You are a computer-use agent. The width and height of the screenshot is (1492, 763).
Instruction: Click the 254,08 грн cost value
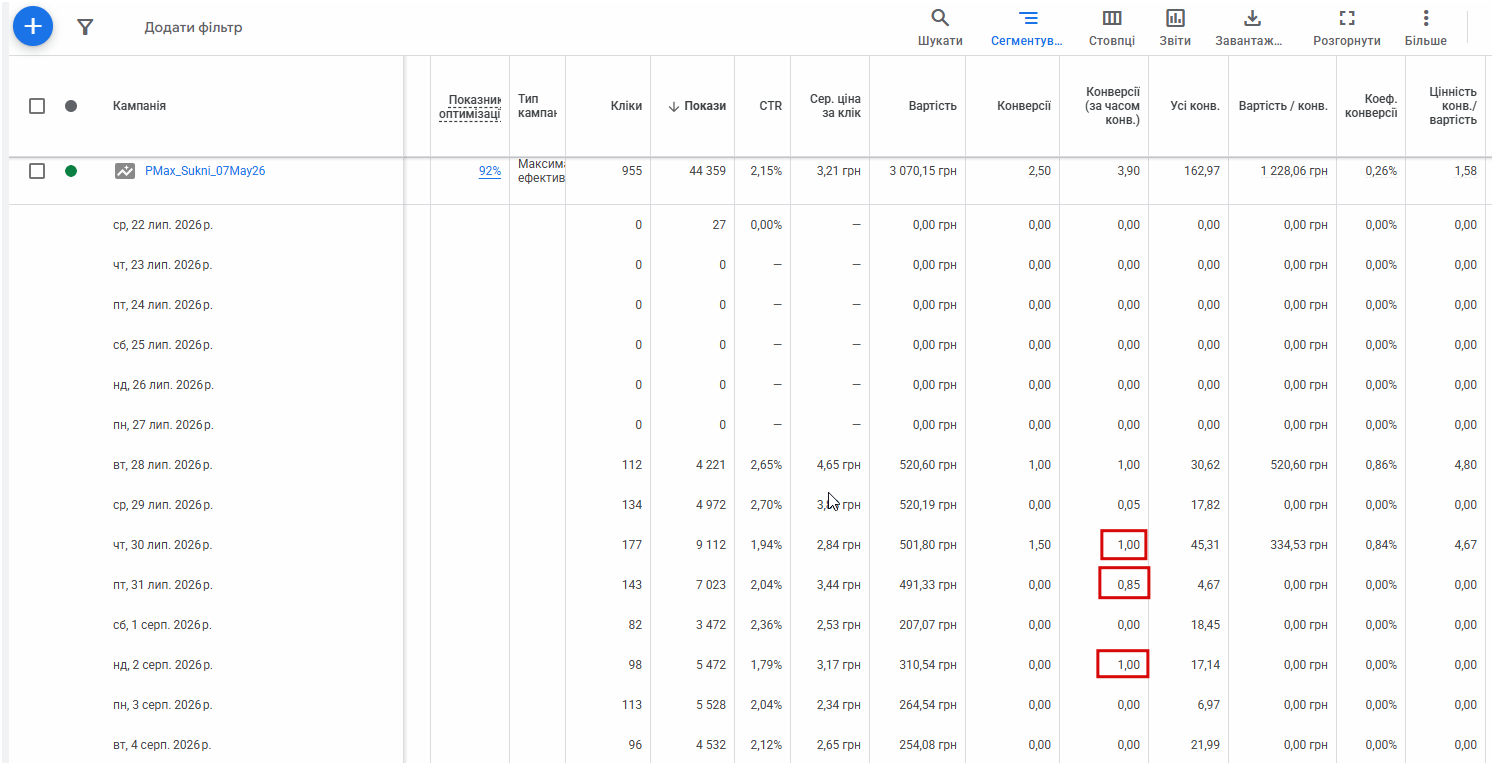pyautogui.click(x=930, y=745)
